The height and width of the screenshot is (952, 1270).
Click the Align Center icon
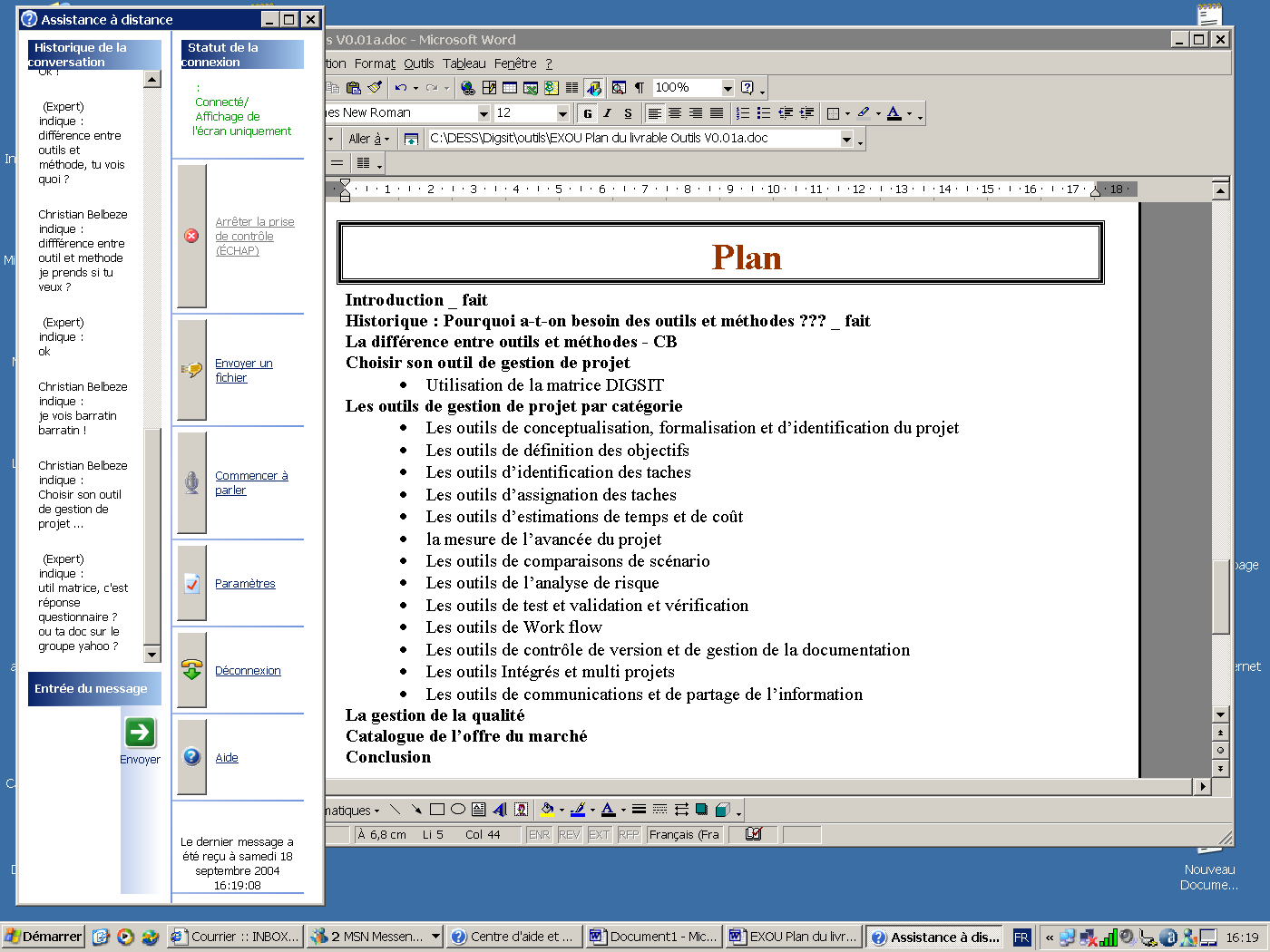tap(675, 113)
